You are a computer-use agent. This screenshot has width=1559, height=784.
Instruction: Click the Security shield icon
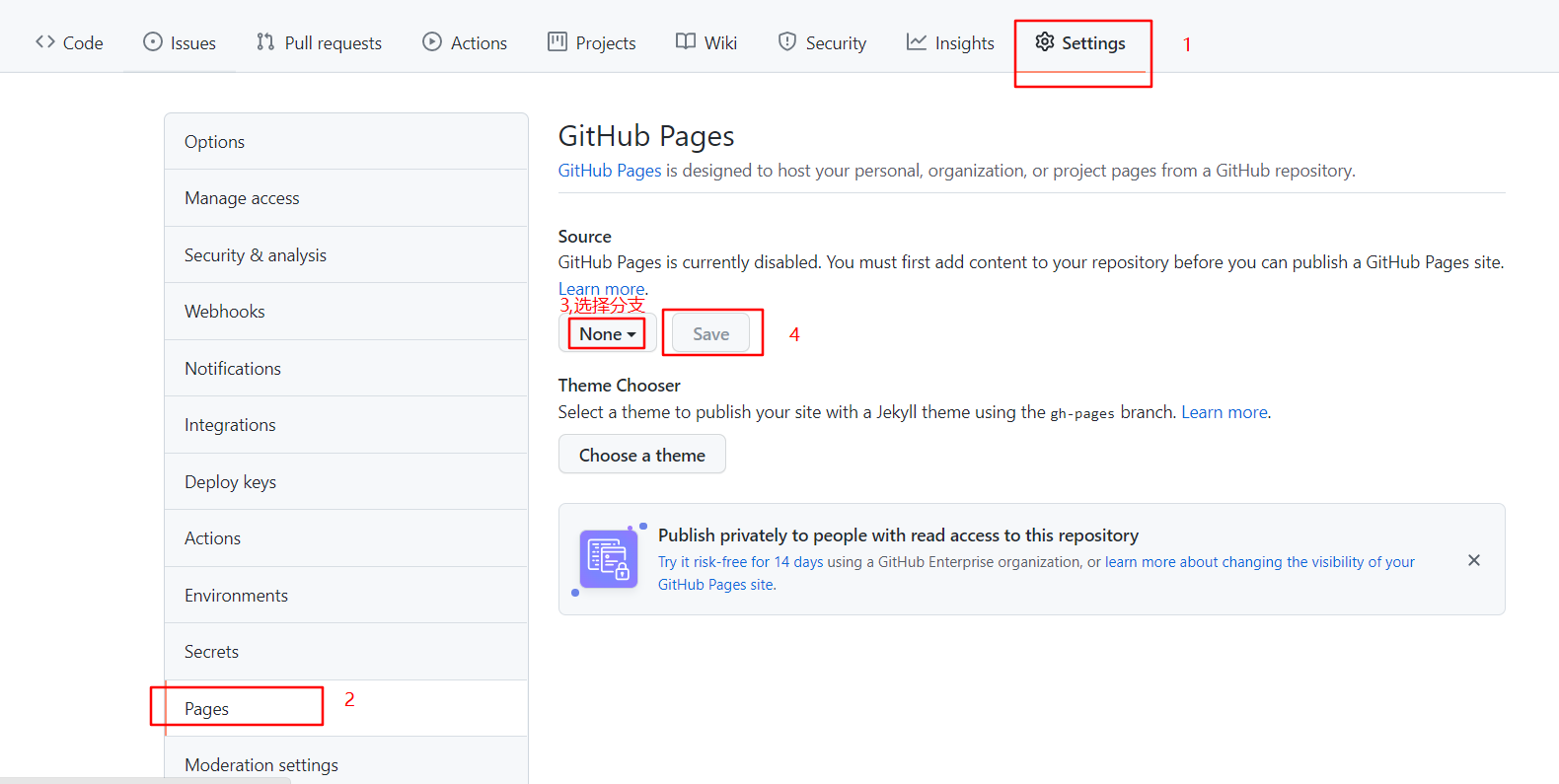point(787,41)
